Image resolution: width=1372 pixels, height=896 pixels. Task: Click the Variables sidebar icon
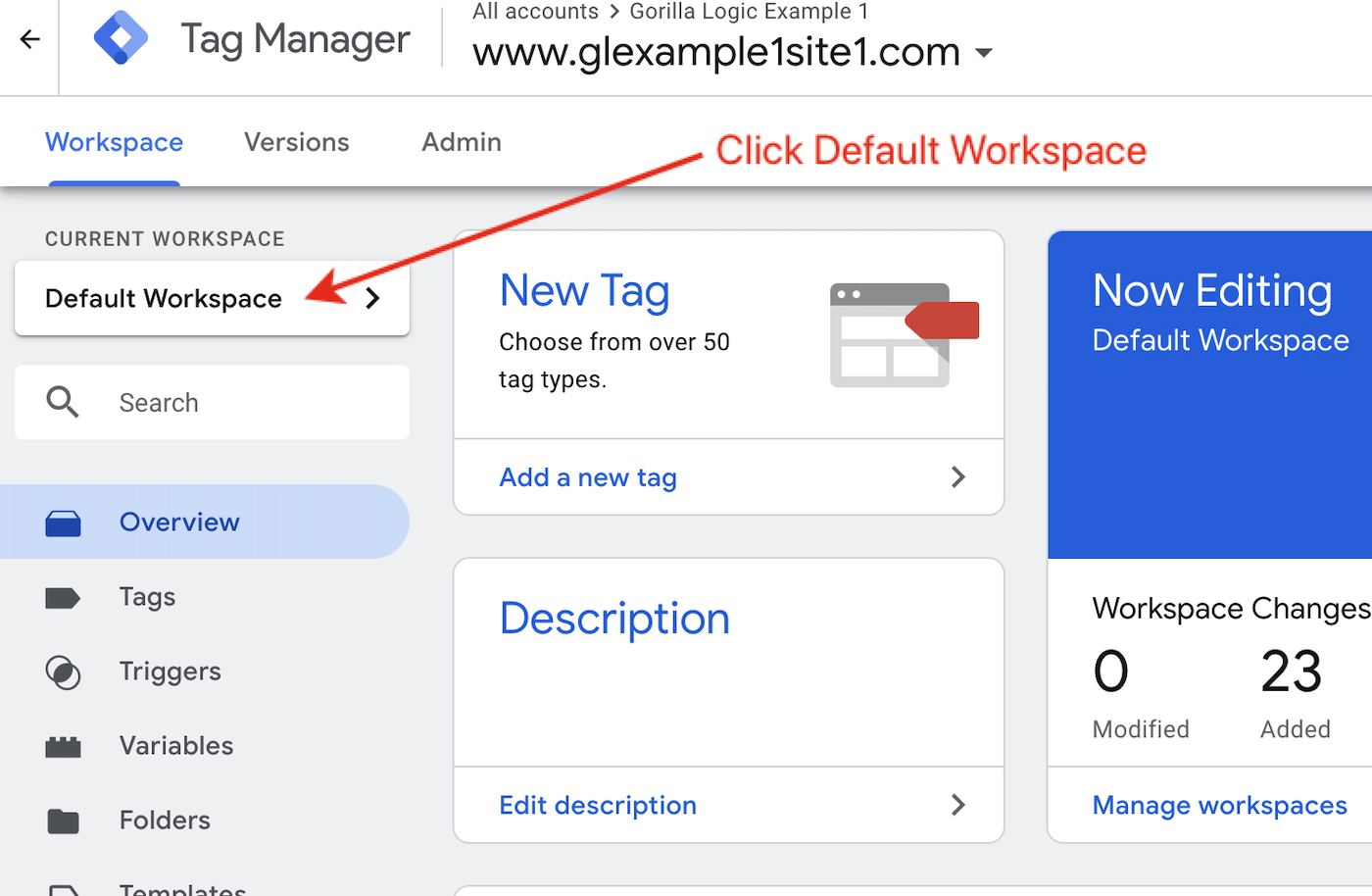[63, 747]
